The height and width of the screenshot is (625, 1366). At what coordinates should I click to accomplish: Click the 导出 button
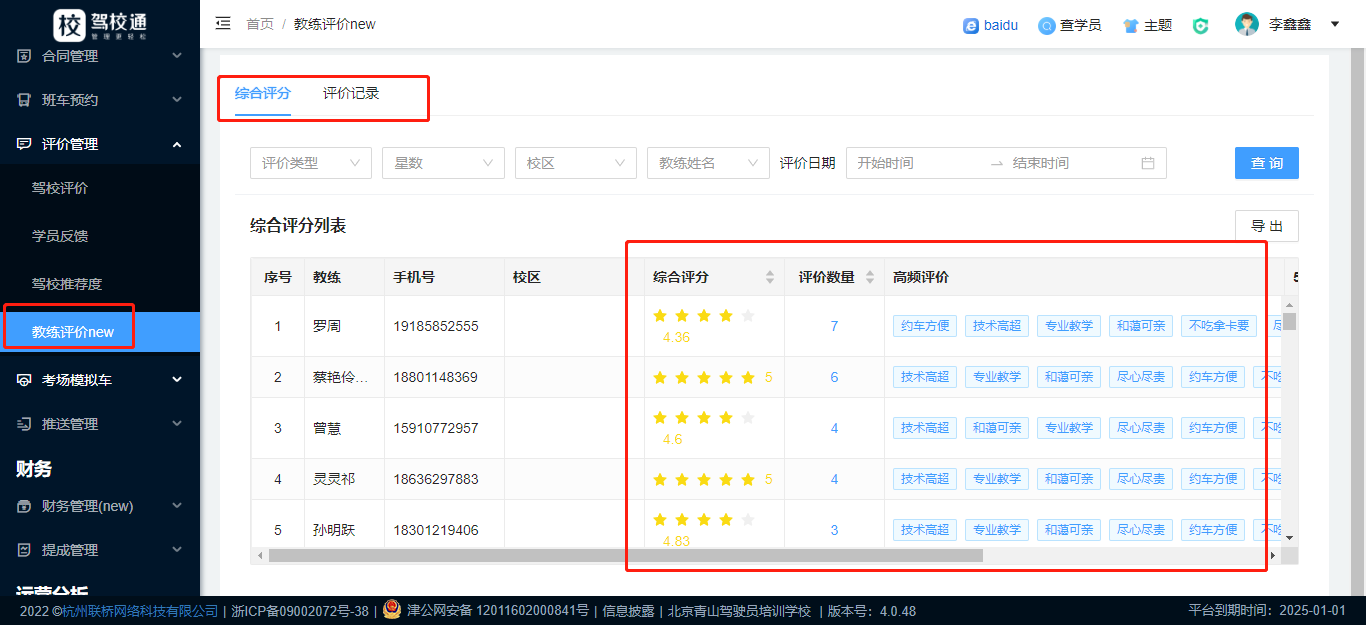(x=1267, y=226)
